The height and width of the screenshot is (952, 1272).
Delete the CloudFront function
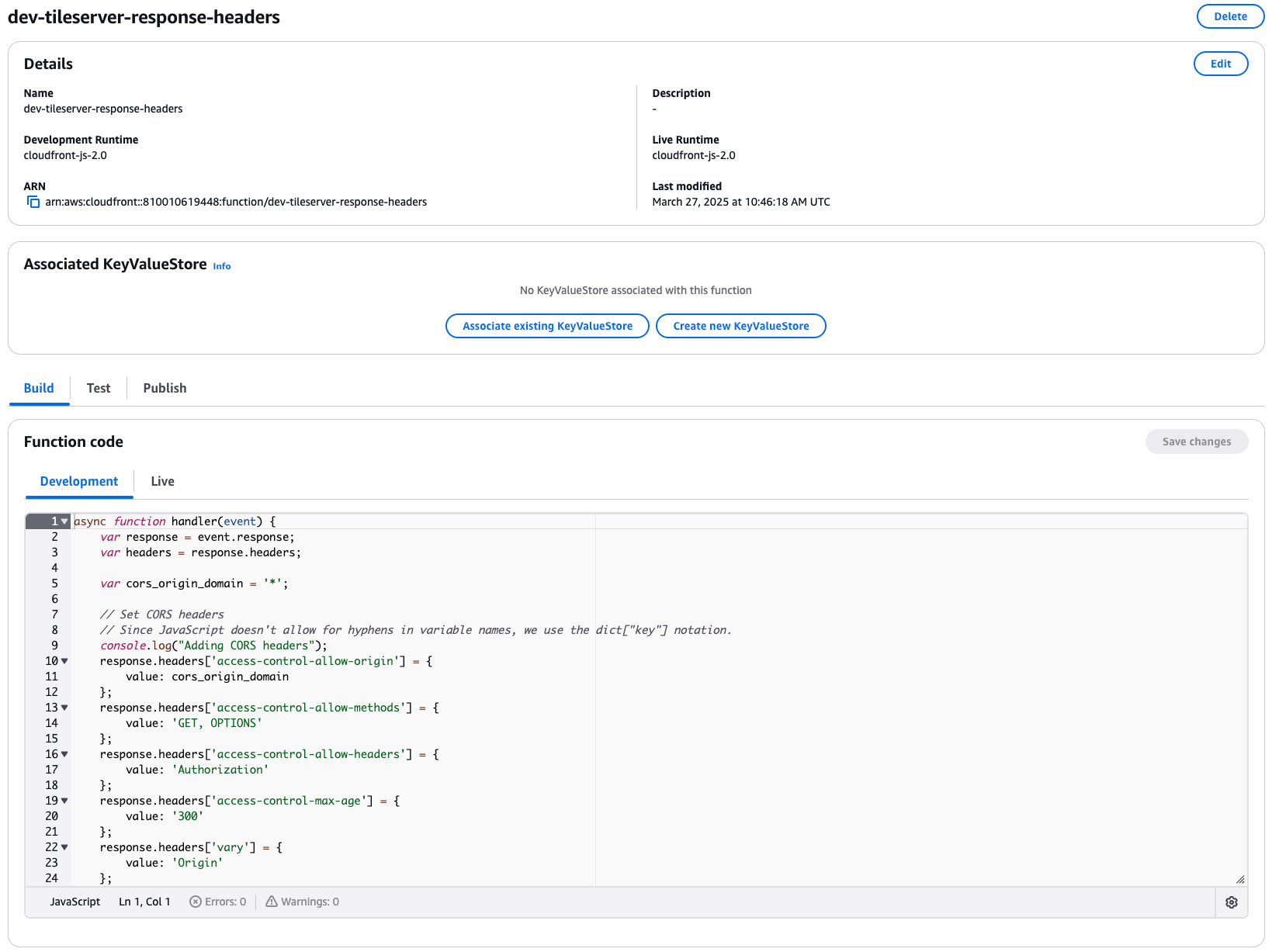coord(1230,16)
